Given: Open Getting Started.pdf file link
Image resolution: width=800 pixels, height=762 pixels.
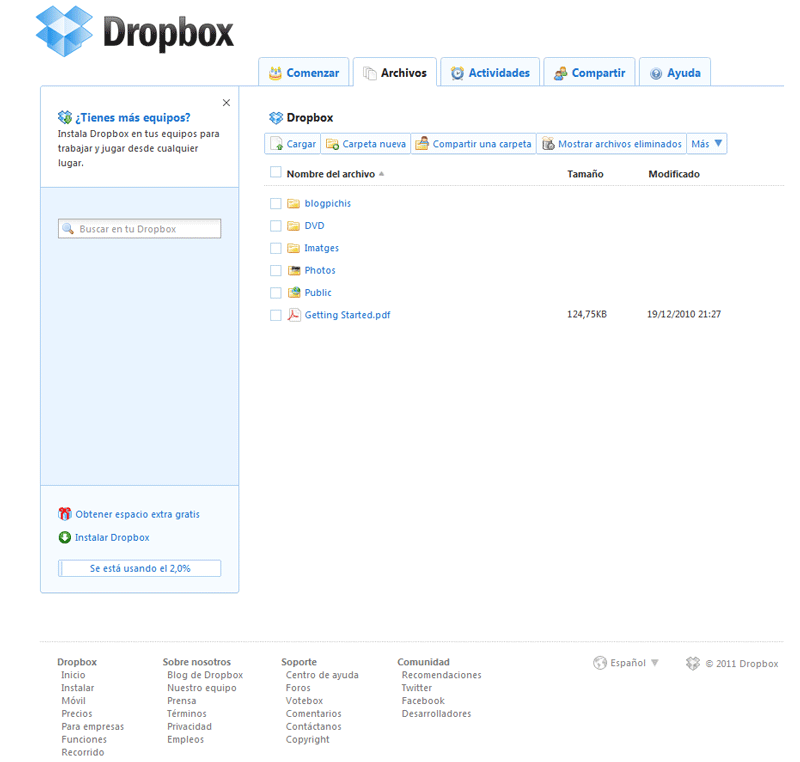Looking at the screenshot, I should (x=347, y=315).
